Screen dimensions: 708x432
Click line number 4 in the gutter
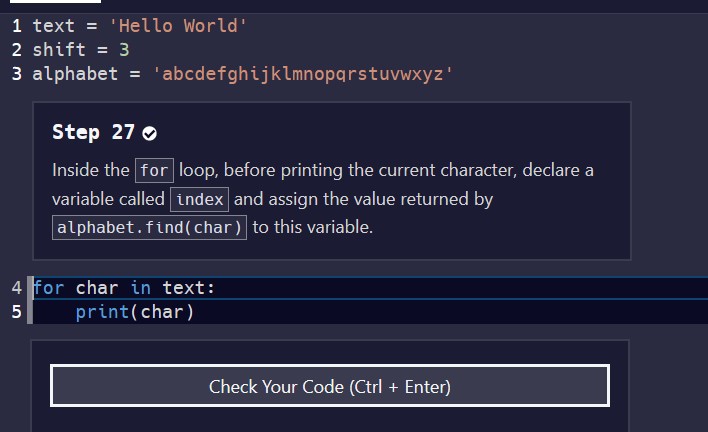(x=17, y=288)
